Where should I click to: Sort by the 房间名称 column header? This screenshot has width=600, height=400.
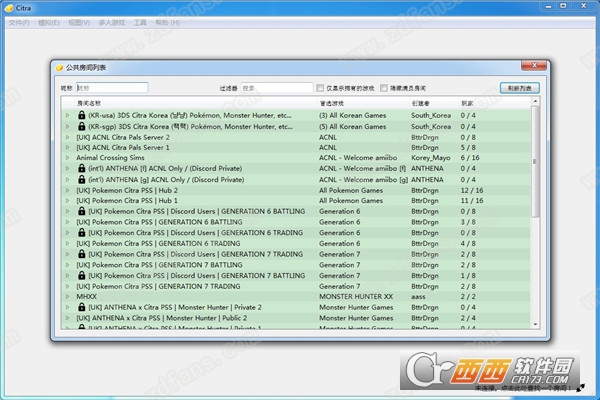(x=89, y=103)
